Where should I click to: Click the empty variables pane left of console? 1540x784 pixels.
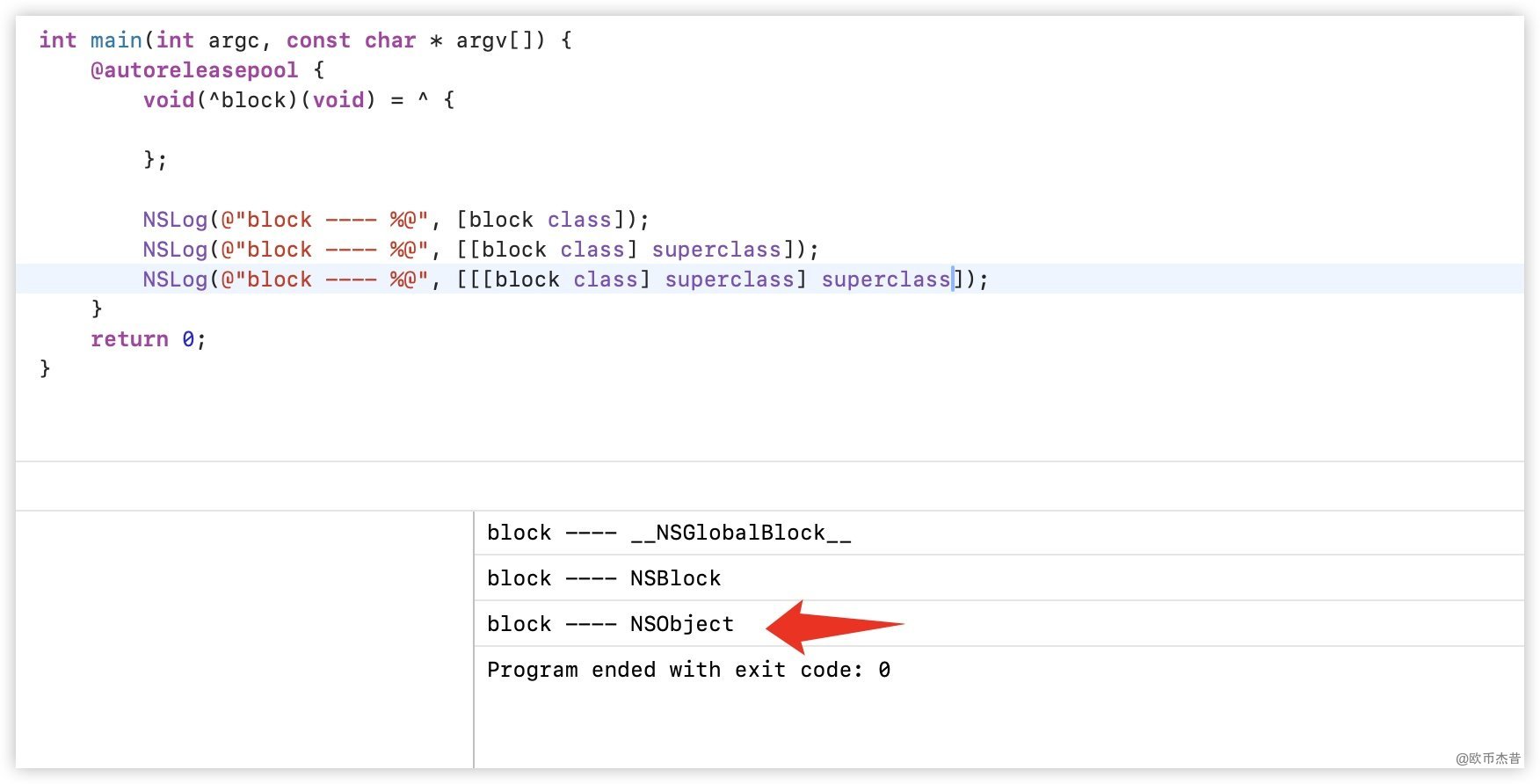click(244, 638)
